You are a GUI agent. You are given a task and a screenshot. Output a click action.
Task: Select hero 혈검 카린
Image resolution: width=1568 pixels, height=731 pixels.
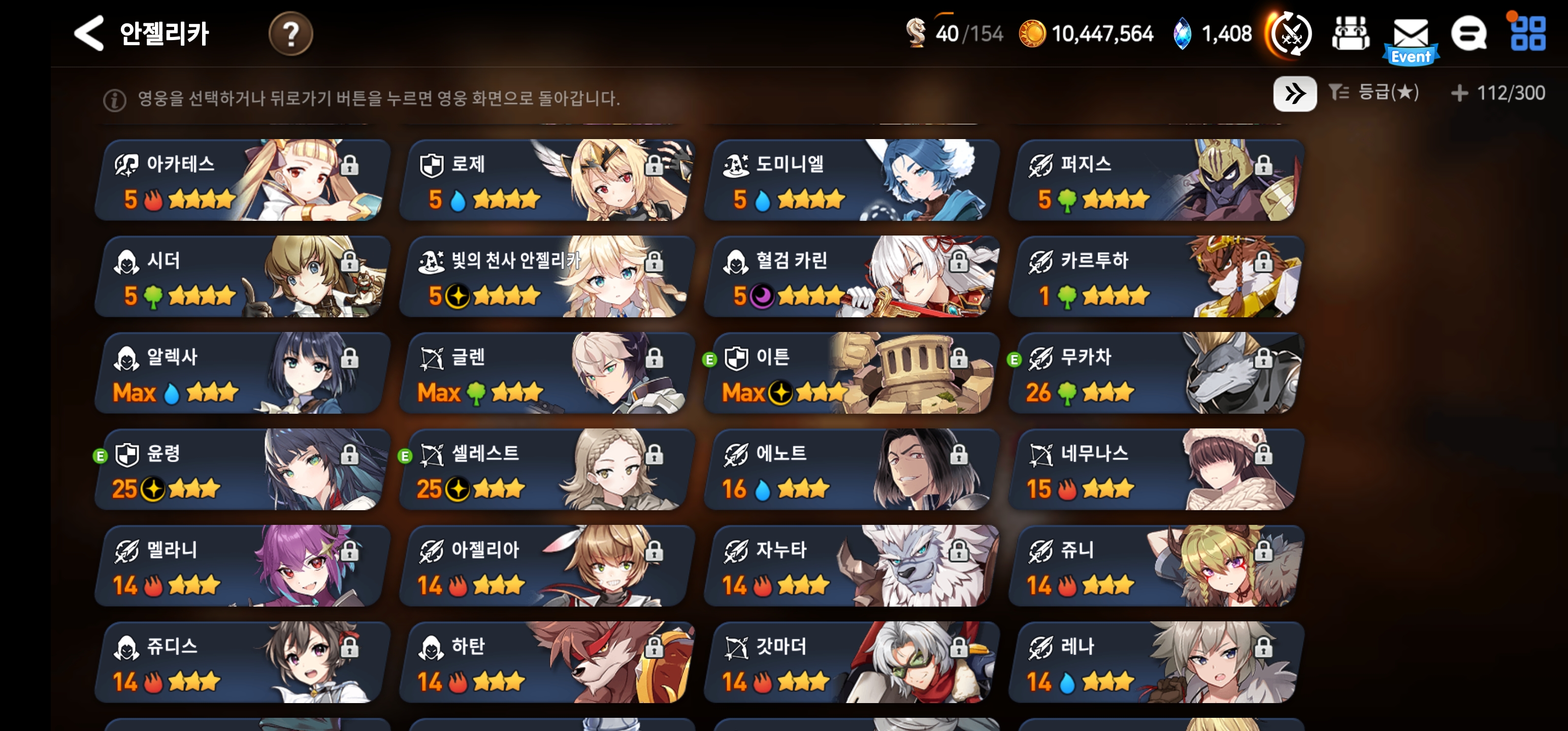pyautogui.click(x=851, y=277)
